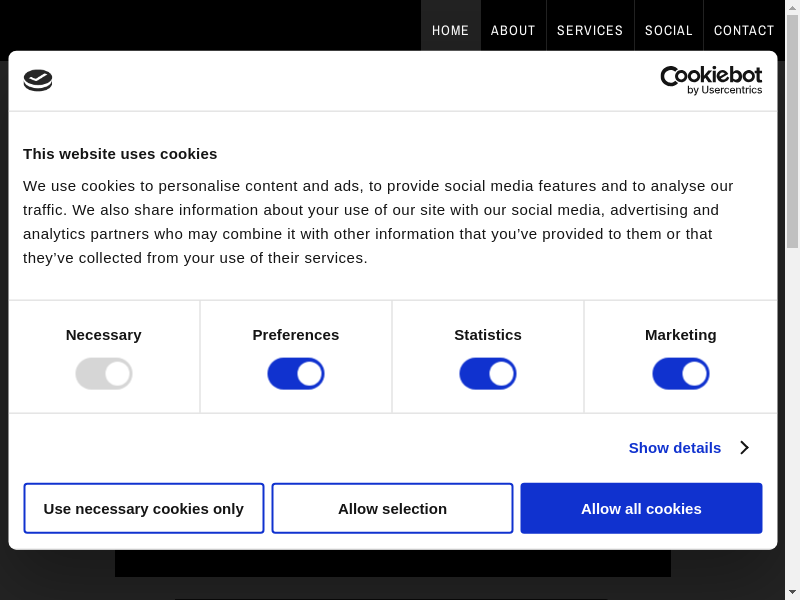Select CONTACT in the top navigation

(x=744, y=30)
